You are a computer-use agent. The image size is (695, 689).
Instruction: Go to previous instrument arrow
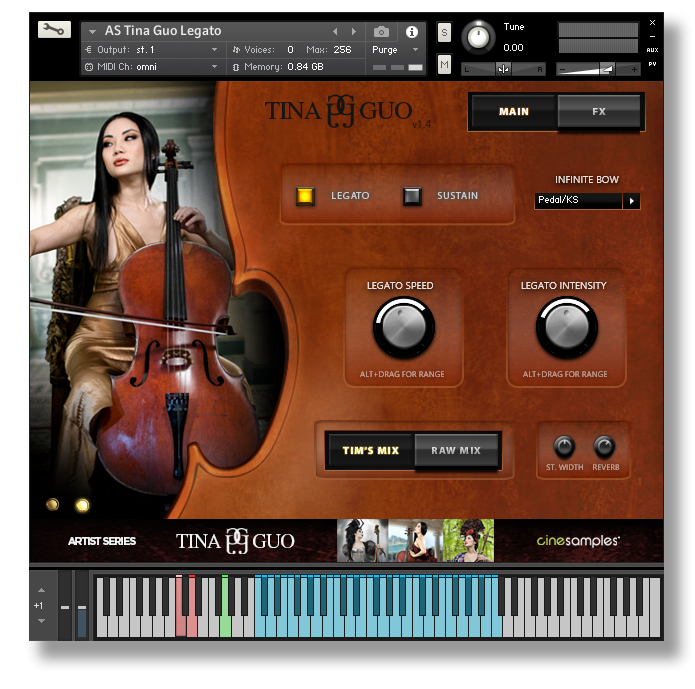pos(335,31)
